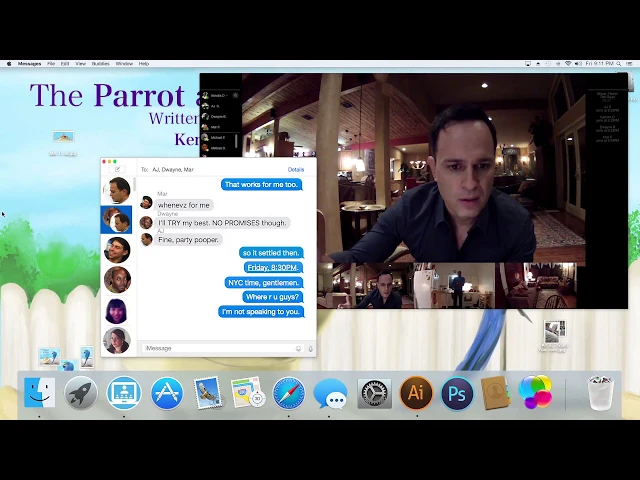Click the Message text input field

222,348
